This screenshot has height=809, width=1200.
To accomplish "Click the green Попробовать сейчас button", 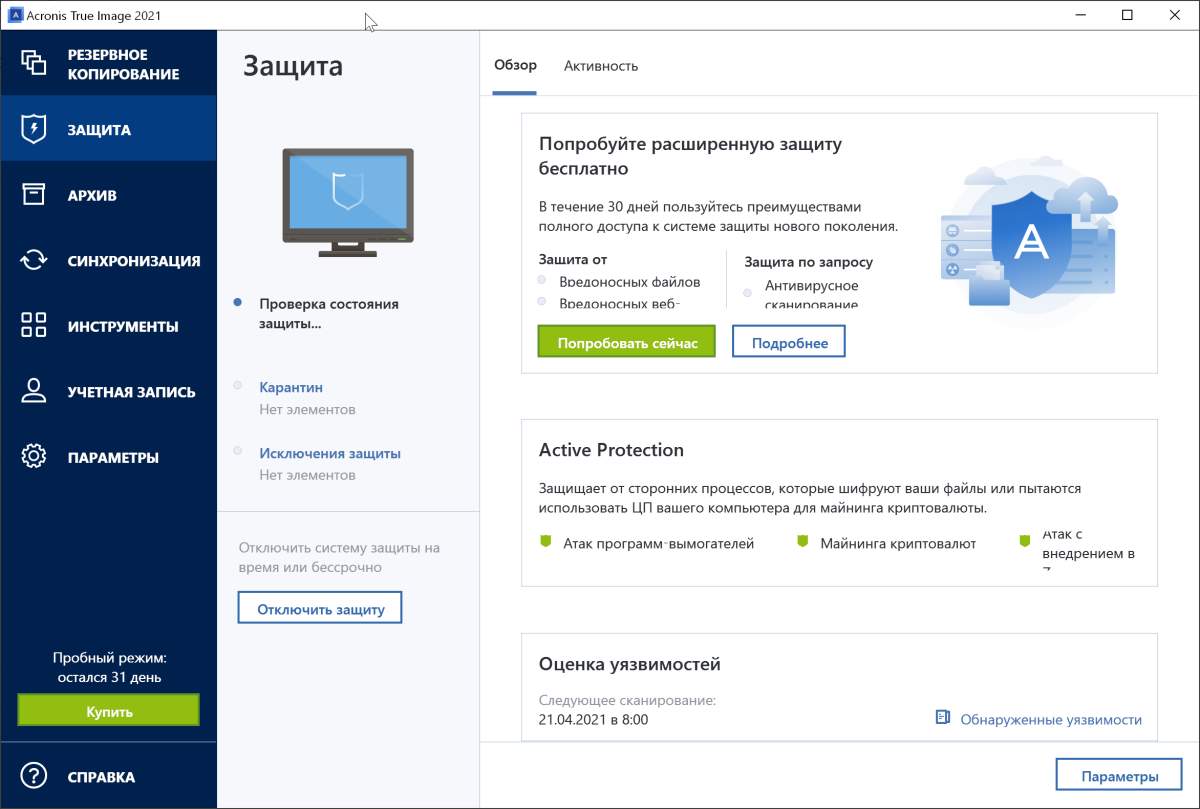I will (627, 342).
